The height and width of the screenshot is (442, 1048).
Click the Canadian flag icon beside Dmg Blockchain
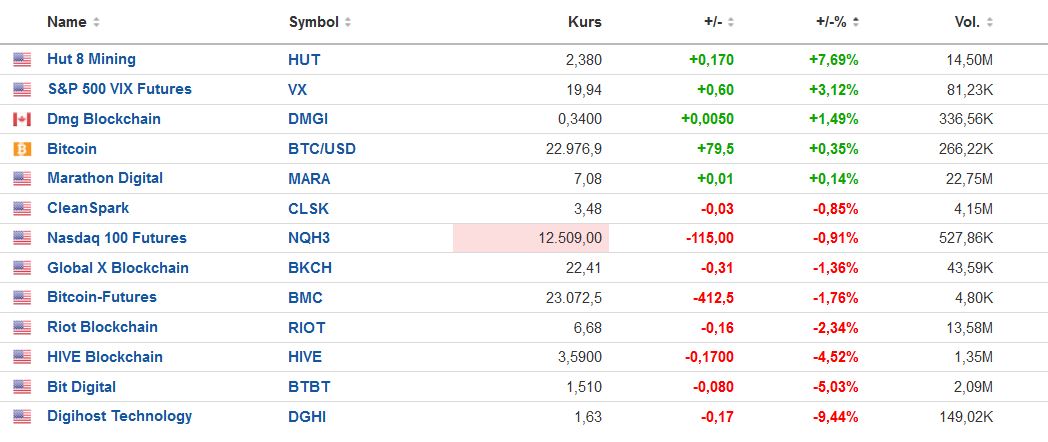[22, 120]
